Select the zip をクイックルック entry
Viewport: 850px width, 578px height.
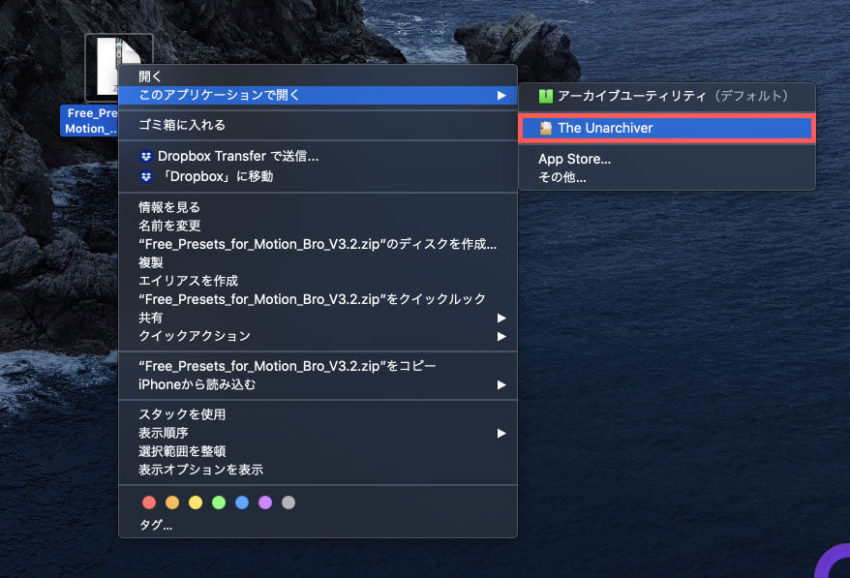[318, 299]
